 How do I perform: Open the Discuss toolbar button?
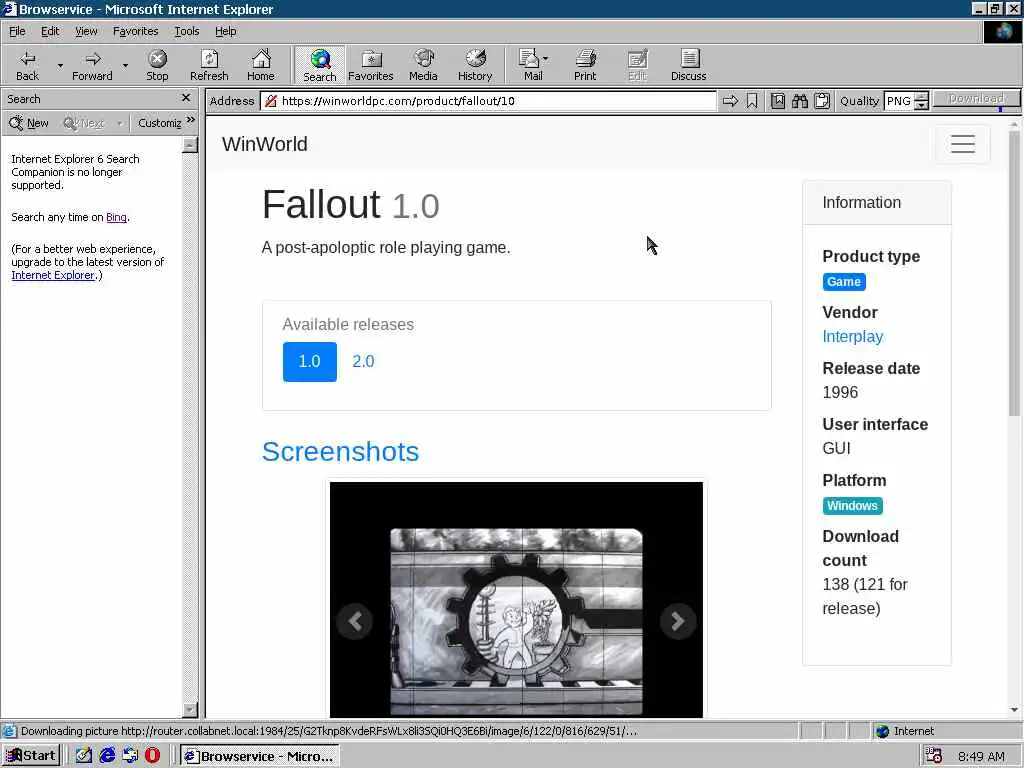click(688, 65)
